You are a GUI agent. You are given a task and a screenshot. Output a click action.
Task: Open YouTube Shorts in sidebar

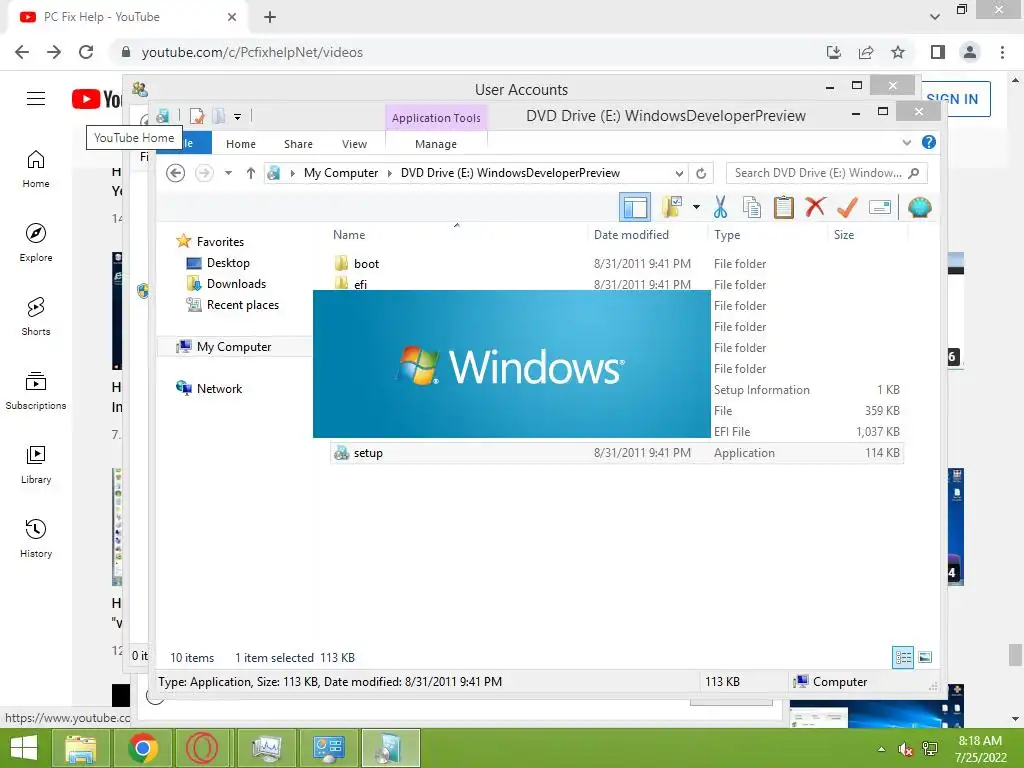(36, 317)
